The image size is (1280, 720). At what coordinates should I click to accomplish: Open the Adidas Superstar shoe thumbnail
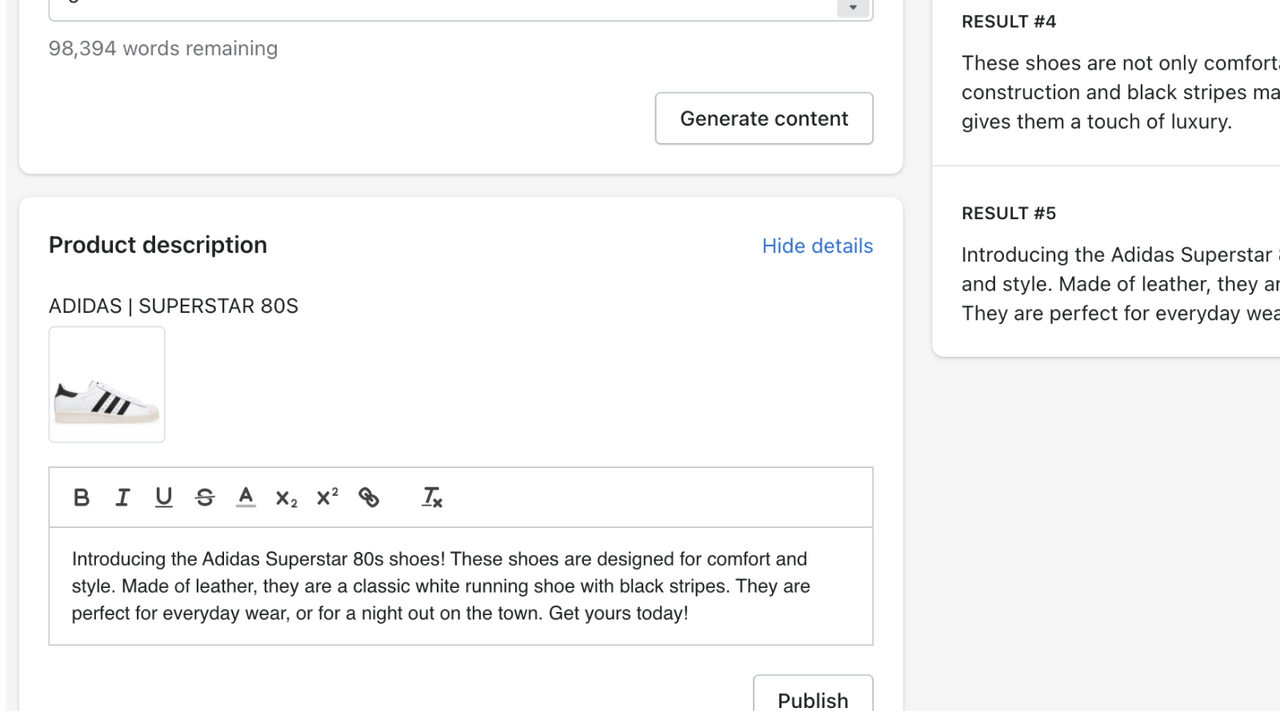[107, 385]
